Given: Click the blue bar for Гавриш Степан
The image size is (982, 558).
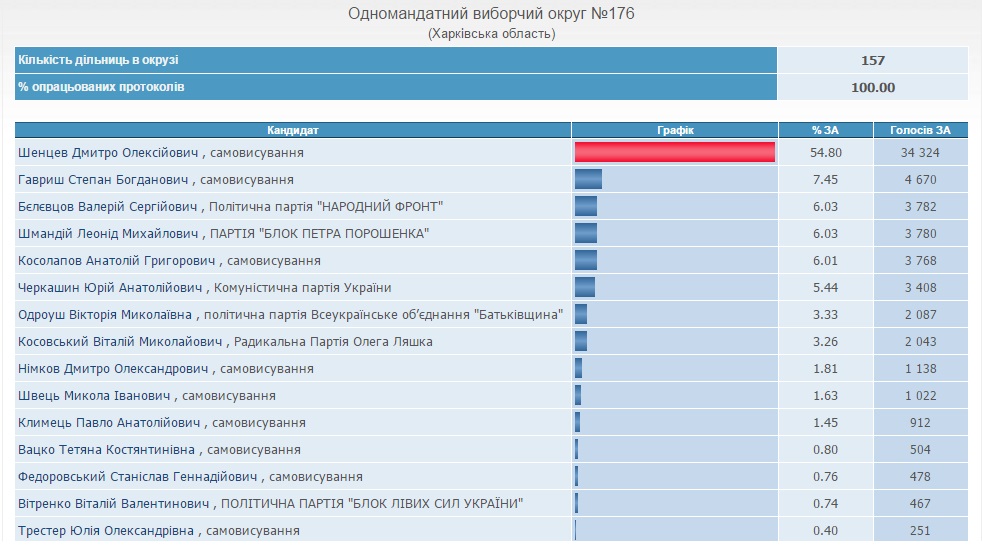Looking at the screenshot, I should pyautogui.click(x=588, y=180).
